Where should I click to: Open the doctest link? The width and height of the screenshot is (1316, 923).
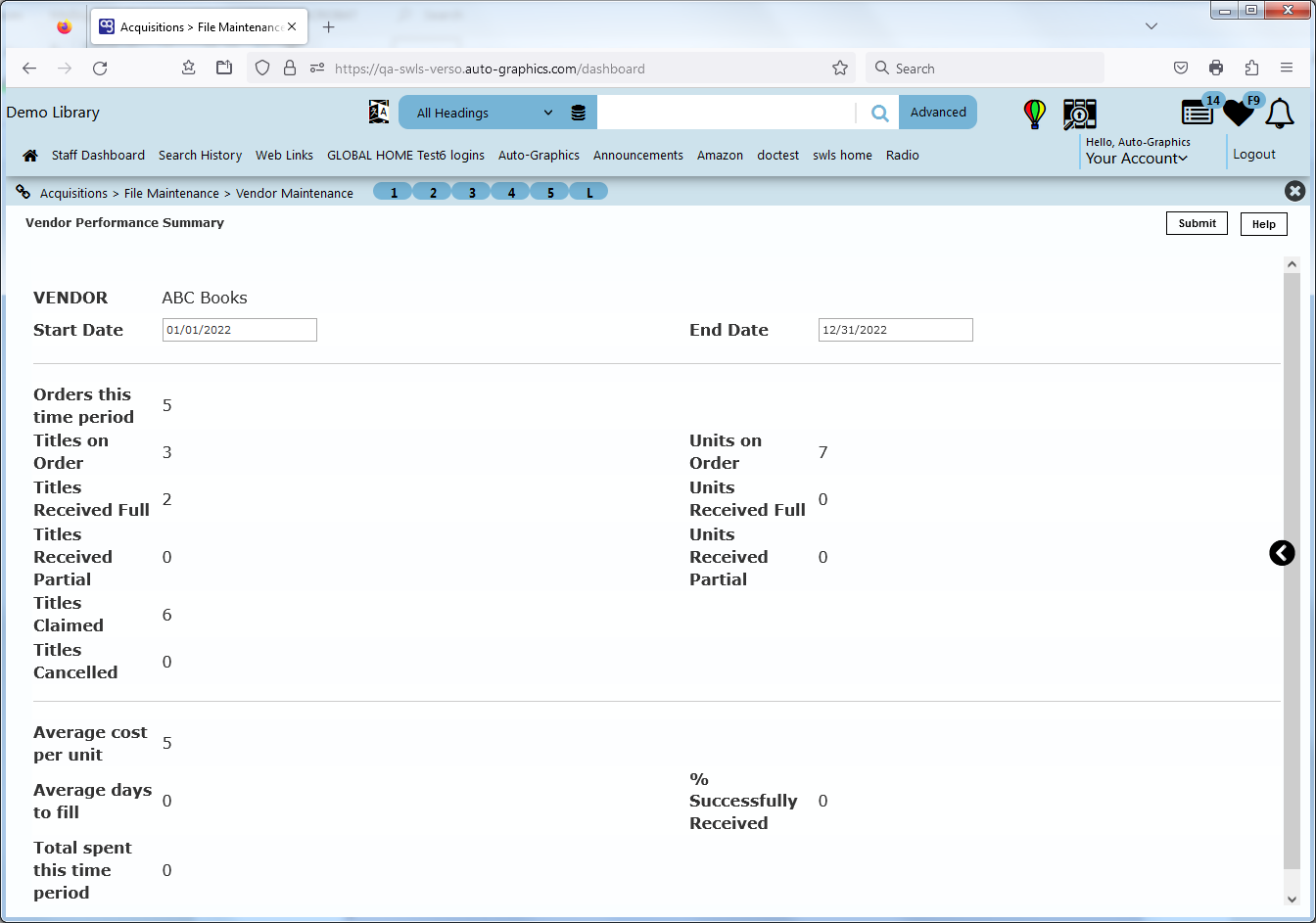pyautogui.click(x=778, y=156)
